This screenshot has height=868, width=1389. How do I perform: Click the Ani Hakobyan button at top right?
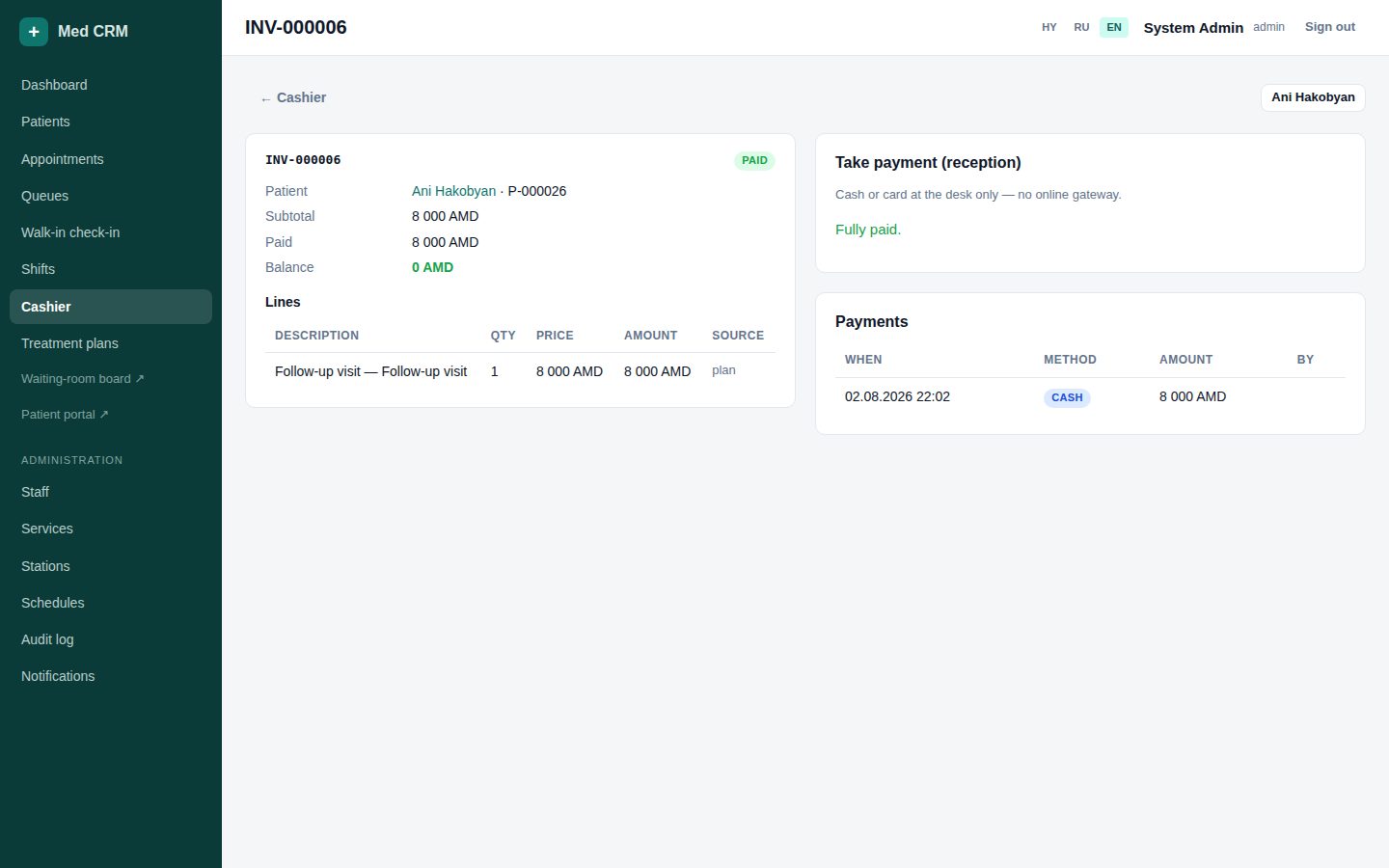point(1313,97)
